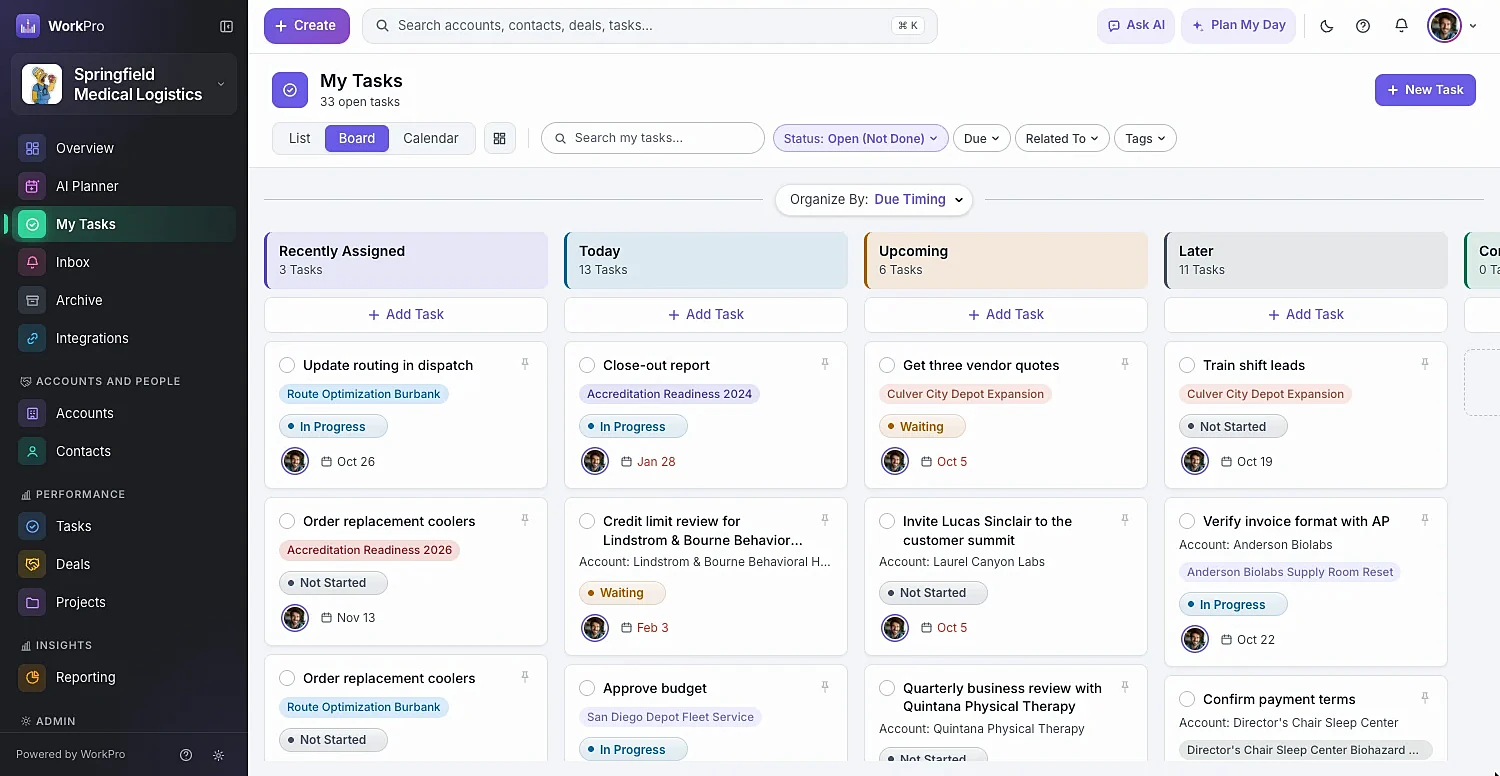Viewport: 1500px width, 776px height.
Task: Switch to the Calendar view tab
Action: [431, 138]
